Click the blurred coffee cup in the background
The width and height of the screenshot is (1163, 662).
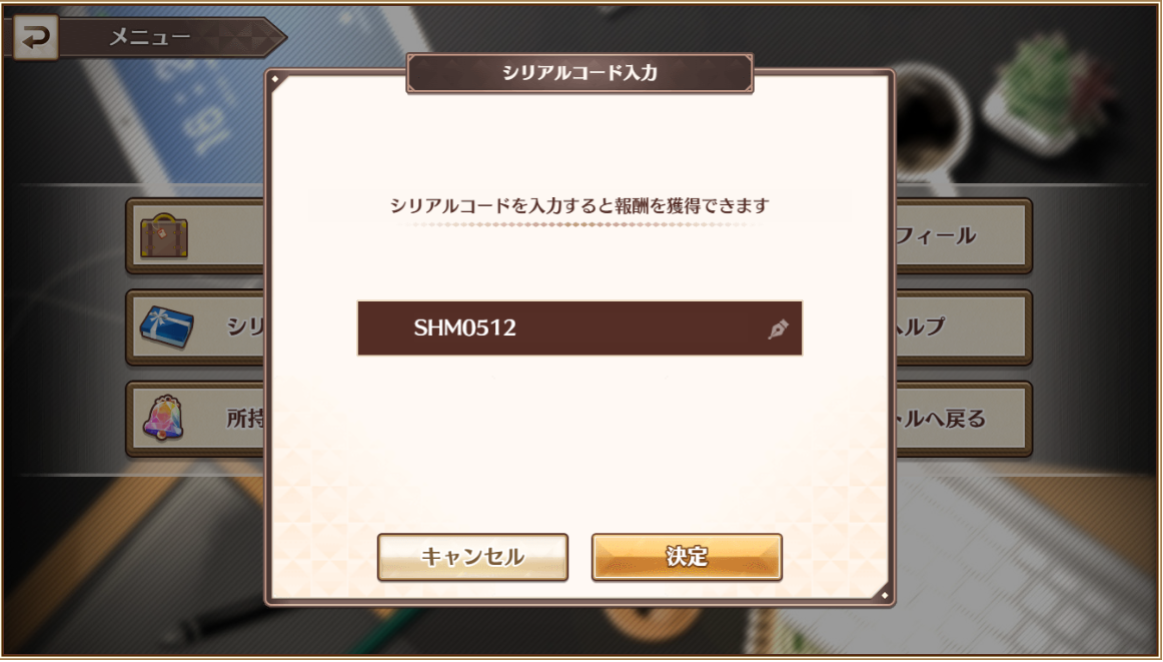931,119
